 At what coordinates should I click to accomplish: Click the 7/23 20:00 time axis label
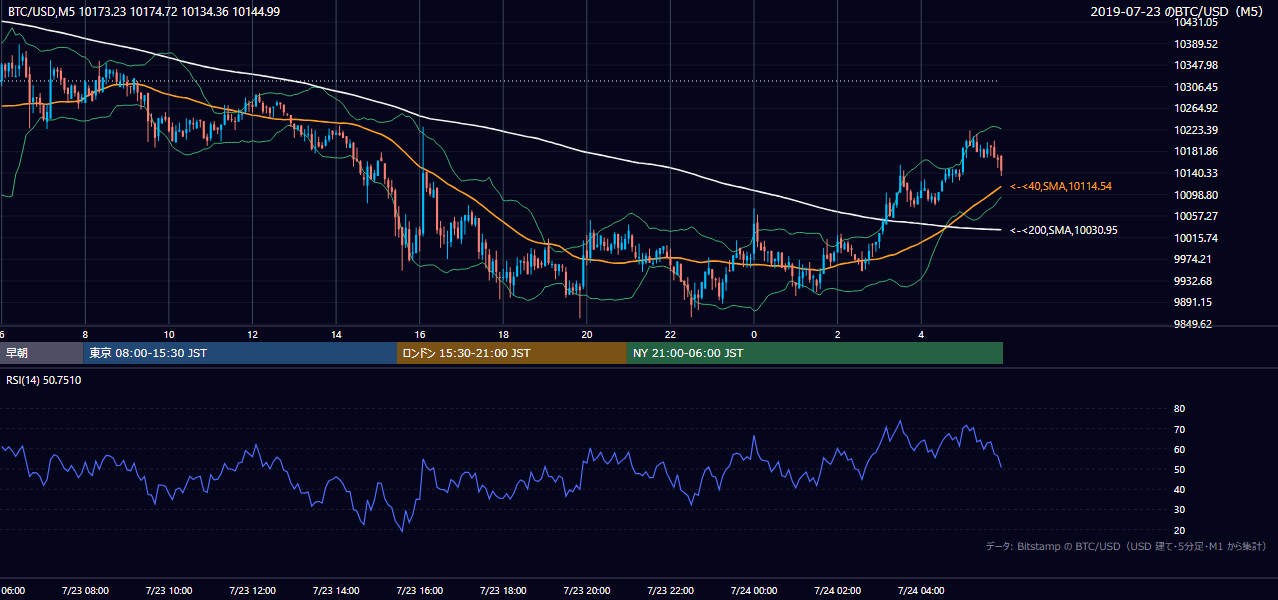[x=586, y=590]
